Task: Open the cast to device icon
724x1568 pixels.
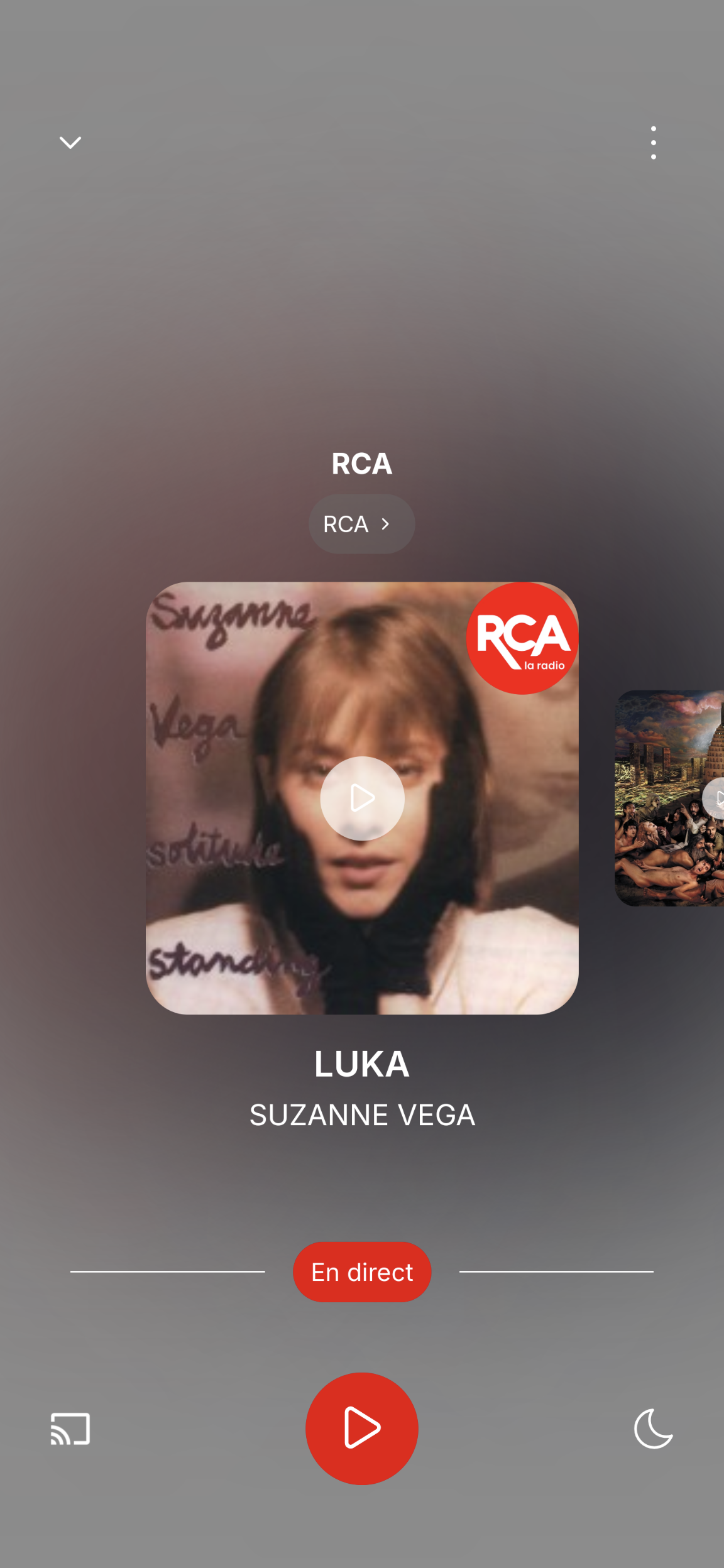Action: [70, 1429]
